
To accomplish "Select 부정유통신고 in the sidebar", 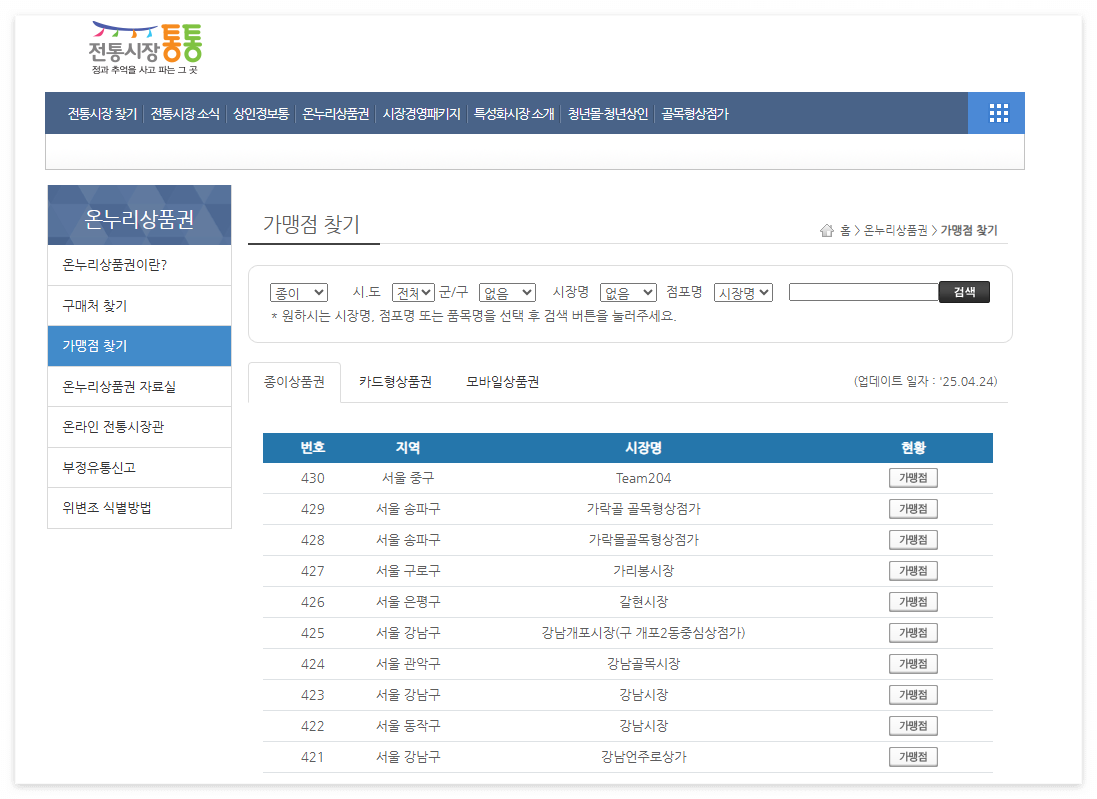I will (x=139, y=467).
